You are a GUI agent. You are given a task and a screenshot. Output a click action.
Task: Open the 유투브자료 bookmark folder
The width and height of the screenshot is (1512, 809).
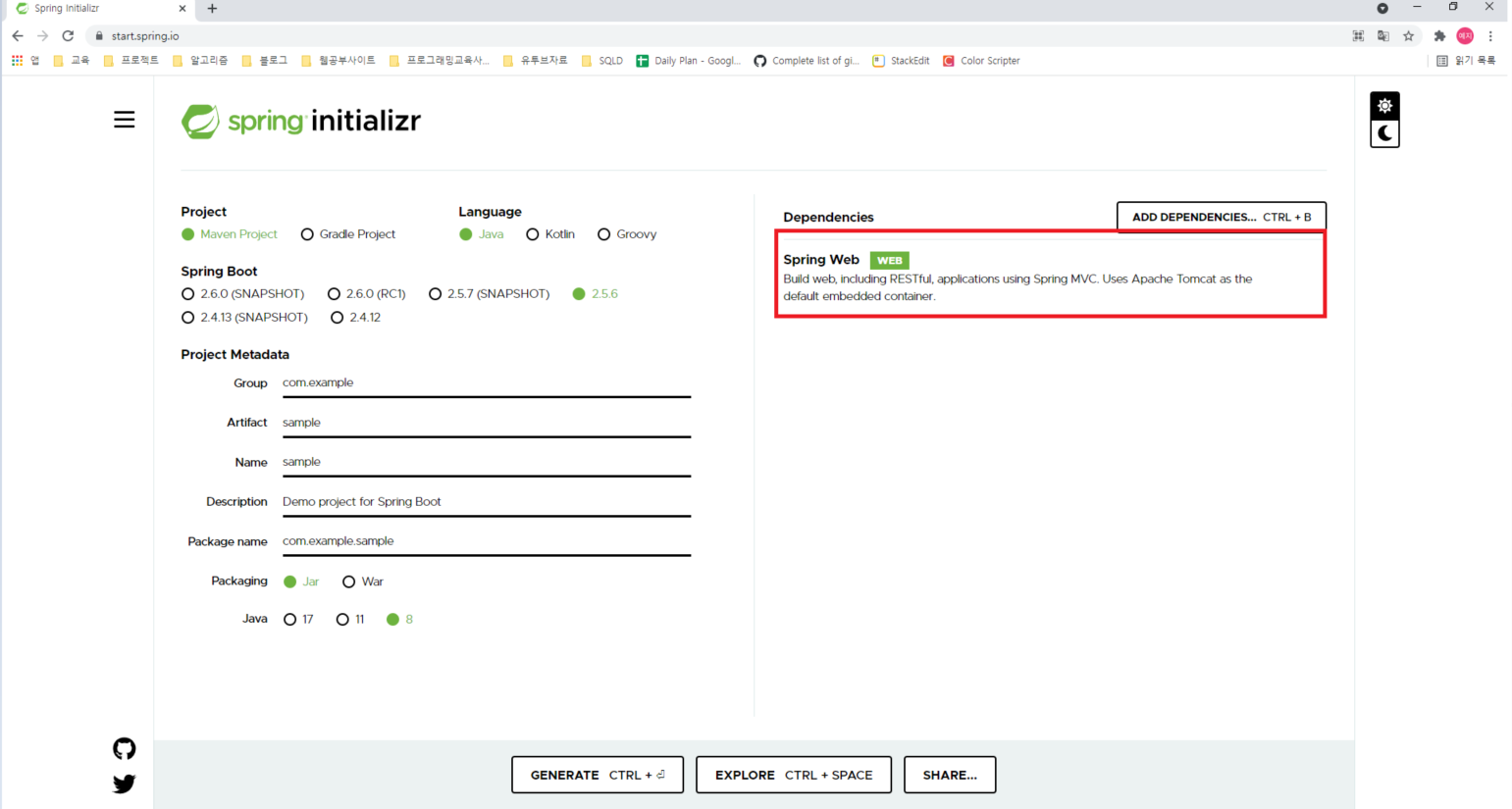pos(536,61)
